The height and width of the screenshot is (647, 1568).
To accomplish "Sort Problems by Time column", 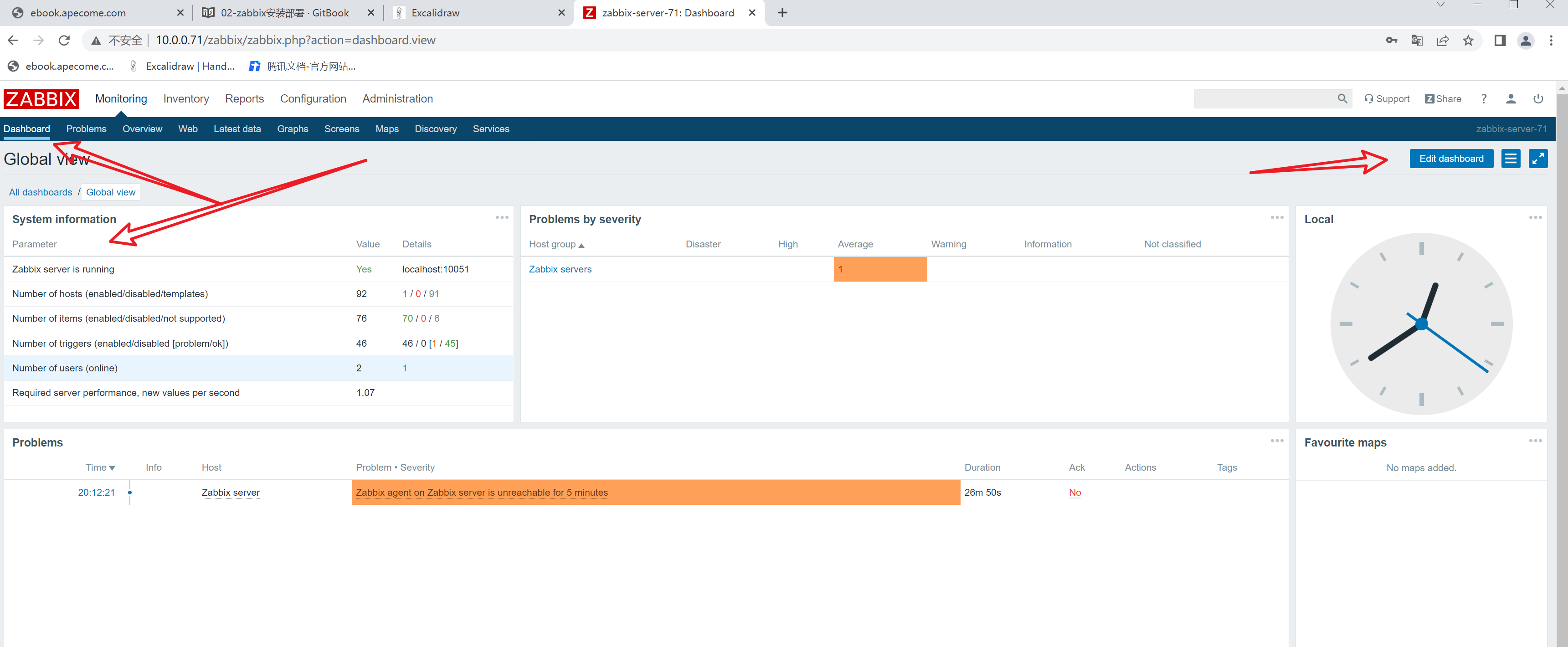I will [100, 467].
